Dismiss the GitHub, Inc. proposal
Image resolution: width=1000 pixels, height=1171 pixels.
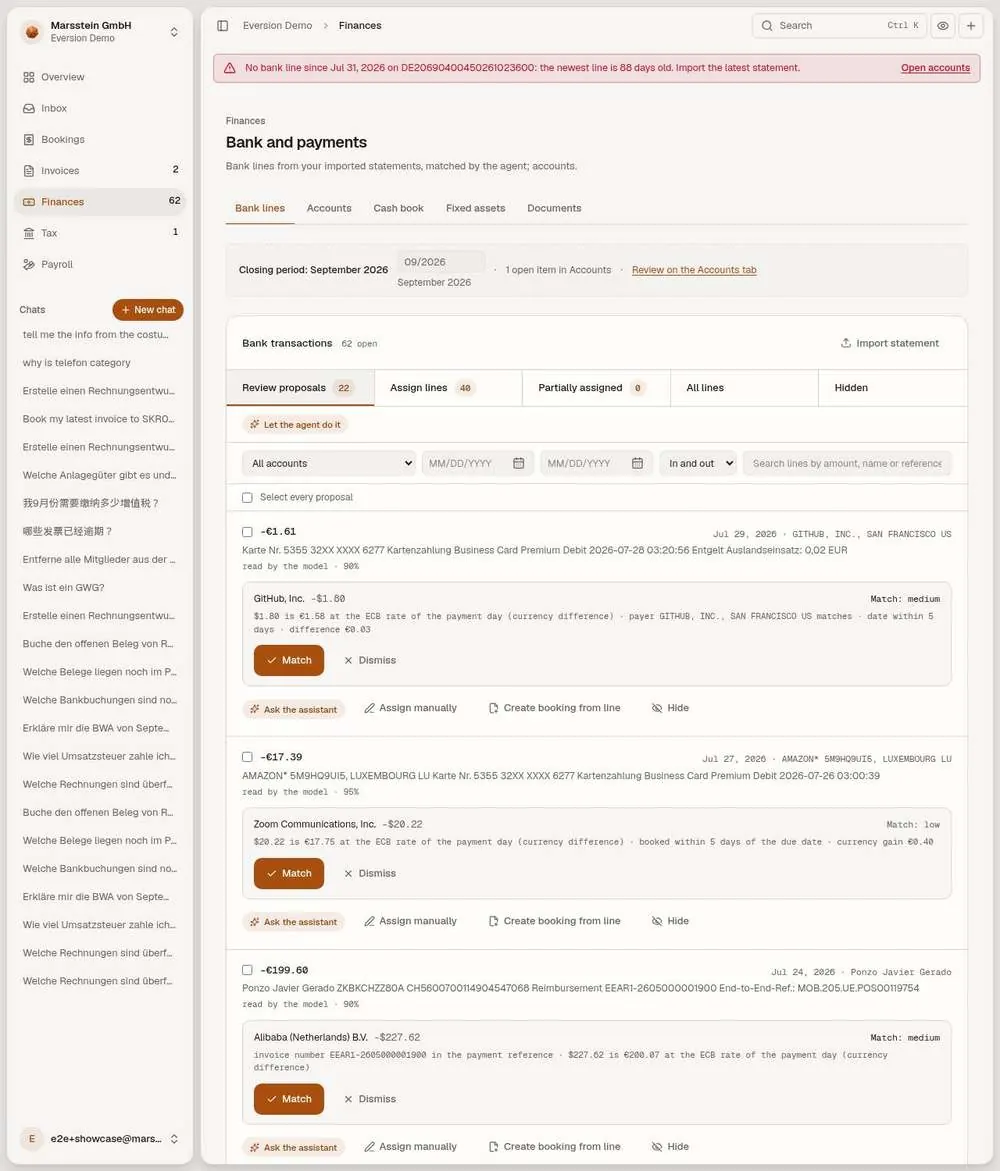pyautogui.click(x=370, y=660)
